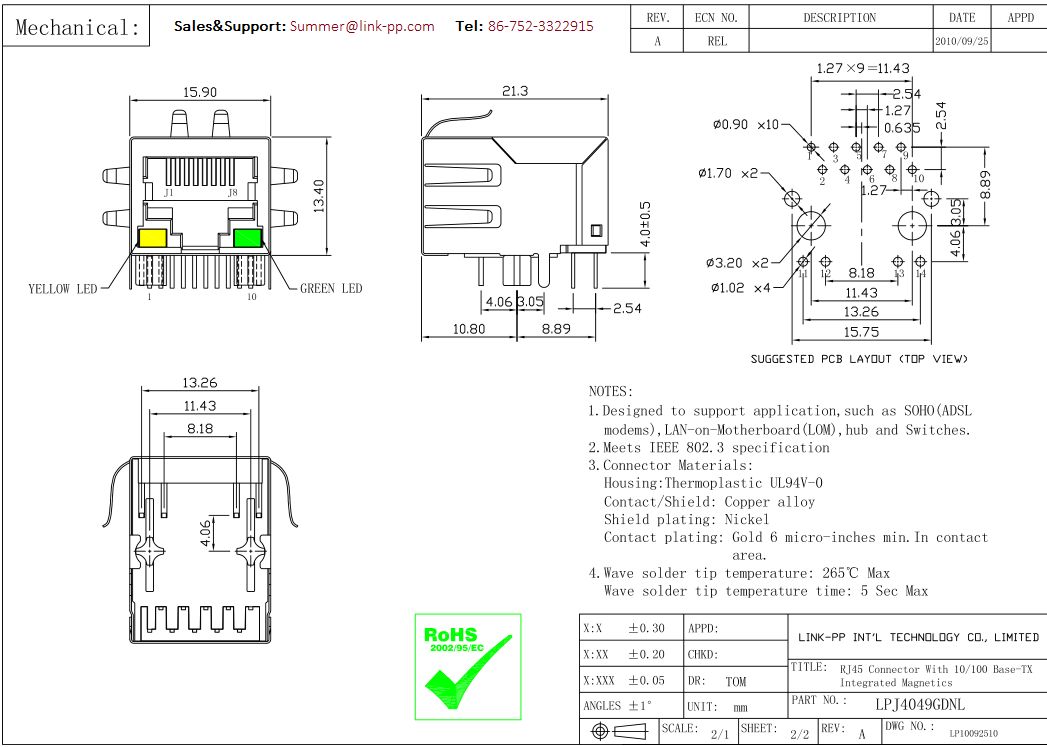Click the yellow LED rectangle on connector front view
The image size is (1047, 747).
[x=152, y=238]
